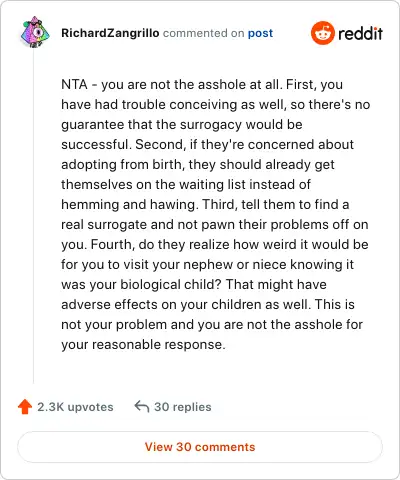Follow the blue "post" link

(x=260, y=34)
